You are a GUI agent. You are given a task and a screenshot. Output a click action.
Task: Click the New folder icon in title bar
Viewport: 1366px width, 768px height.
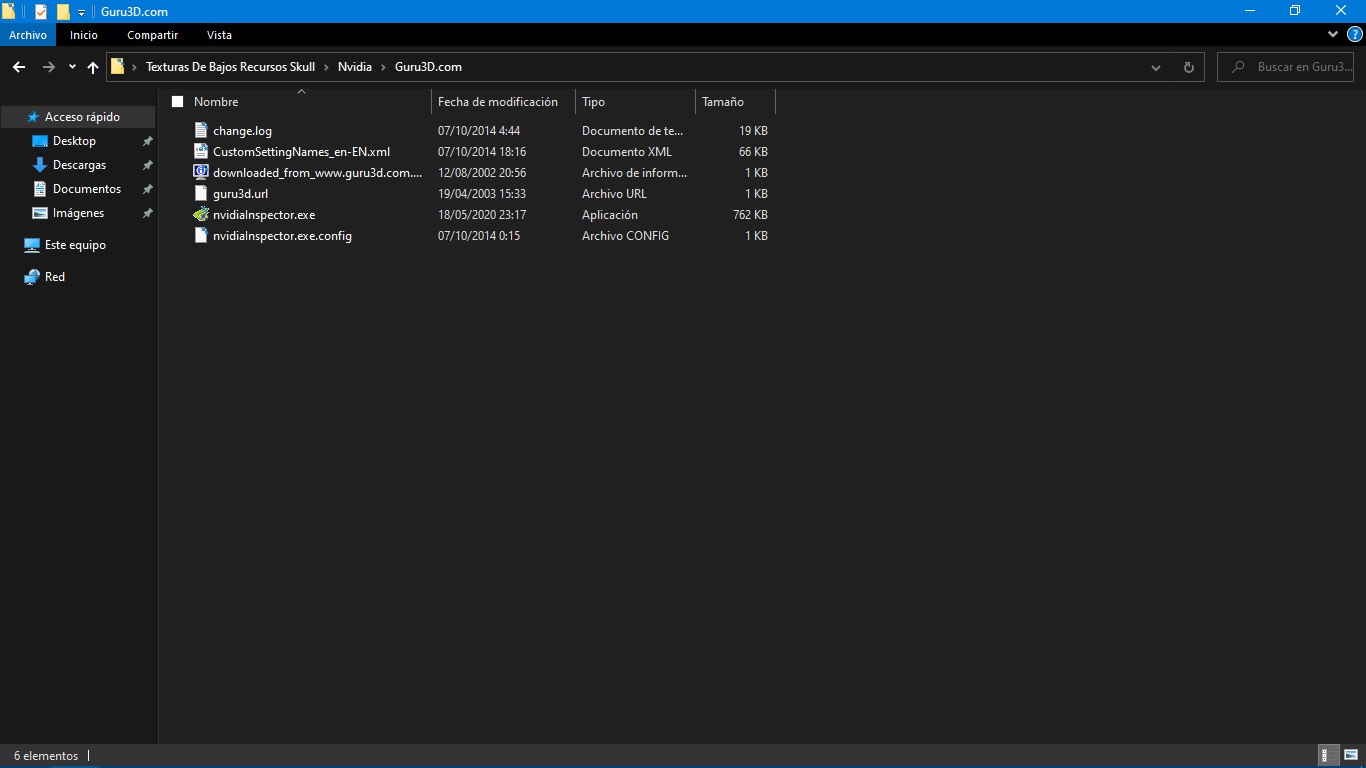63,12
